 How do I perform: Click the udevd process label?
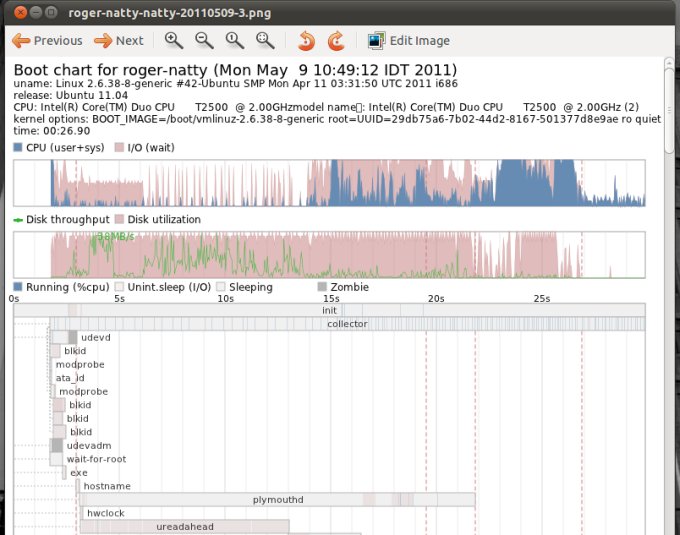pyautogui.click(x=96, y=337)
